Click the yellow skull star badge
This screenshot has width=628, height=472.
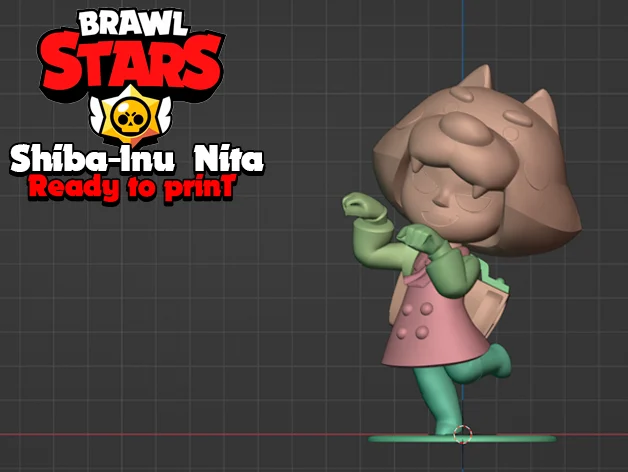pos(131,116)
